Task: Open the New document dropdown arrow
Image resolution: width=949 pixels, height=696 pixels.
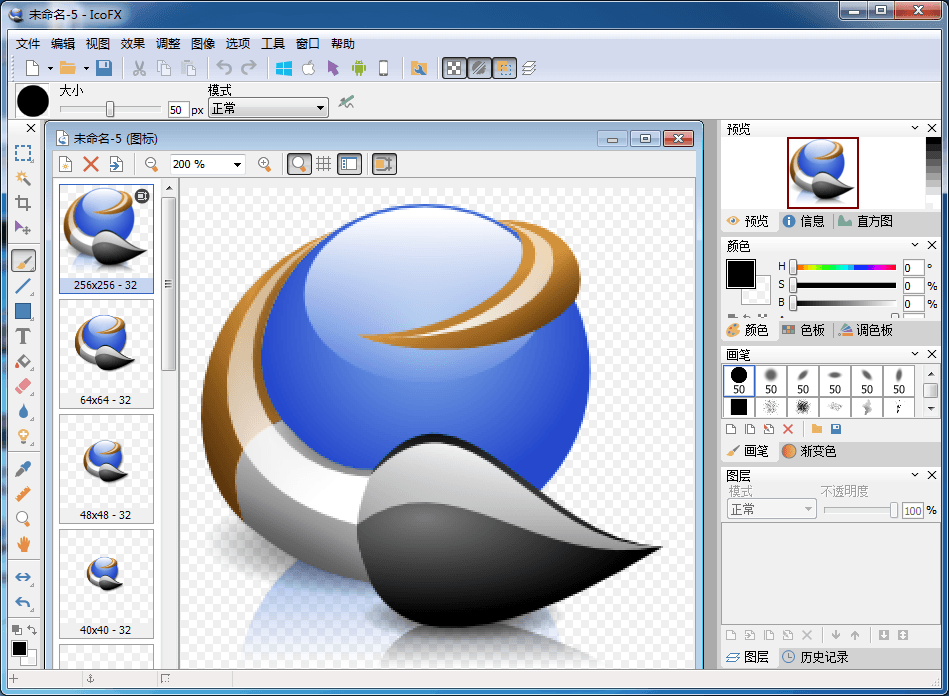Action: [x=50, y=68]
